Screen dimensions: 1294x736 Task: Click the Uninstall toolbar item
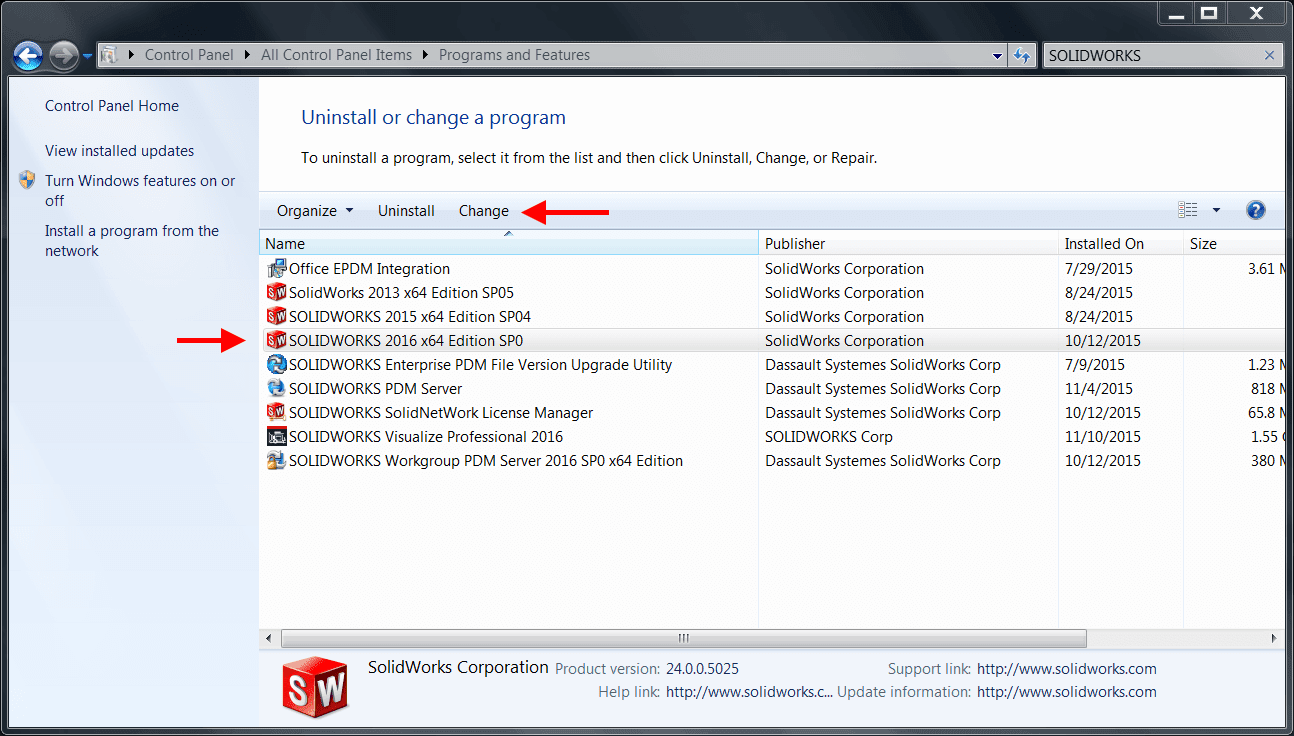tap(406, 210)
